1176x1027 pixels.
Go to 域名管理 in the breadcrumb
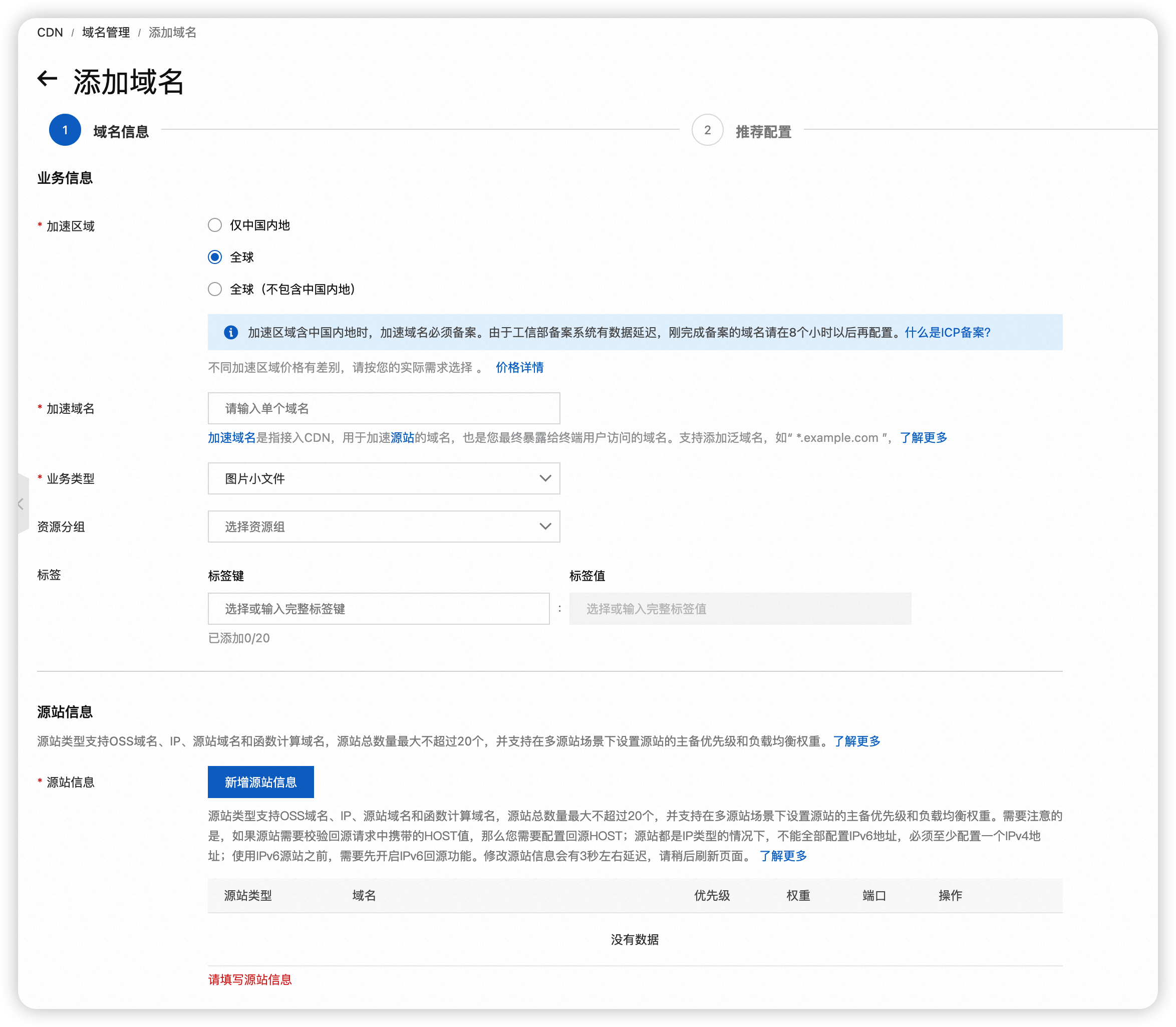(106, 33)
